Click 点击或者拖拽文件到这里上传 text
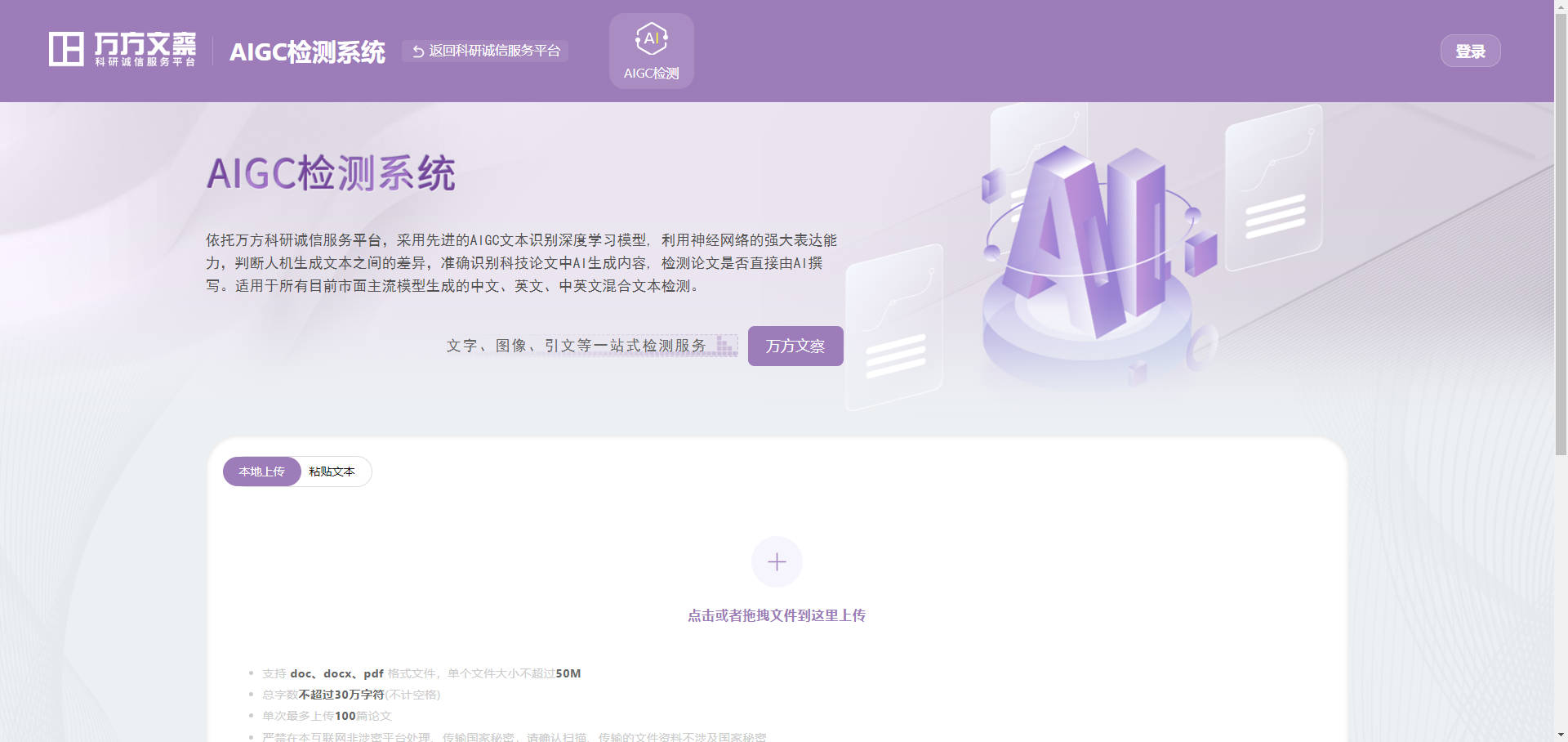The height and width of the screenshot is (742, 1568). point(777,615)
